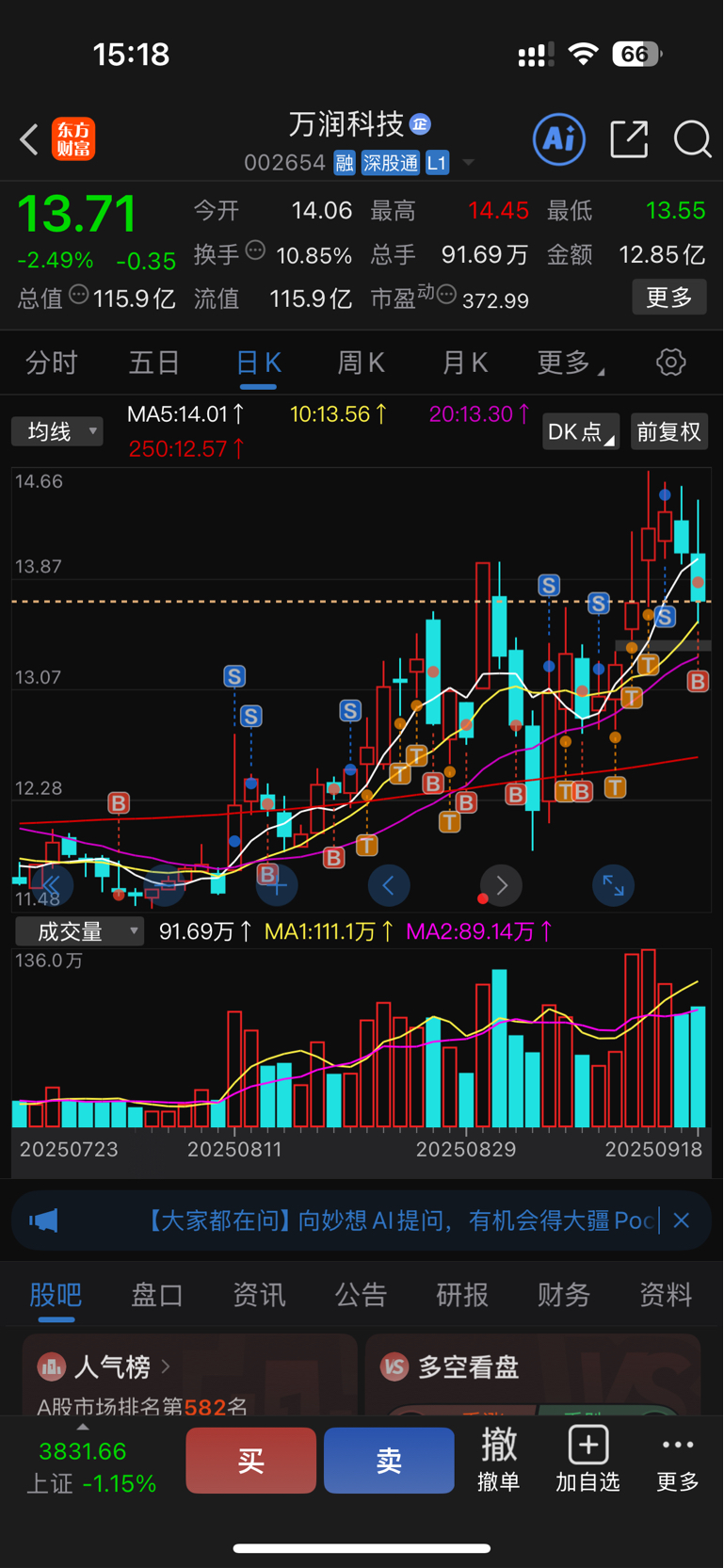
Task: Select the 日K tab
Action: pyautogui.click(x=258, y=363)
